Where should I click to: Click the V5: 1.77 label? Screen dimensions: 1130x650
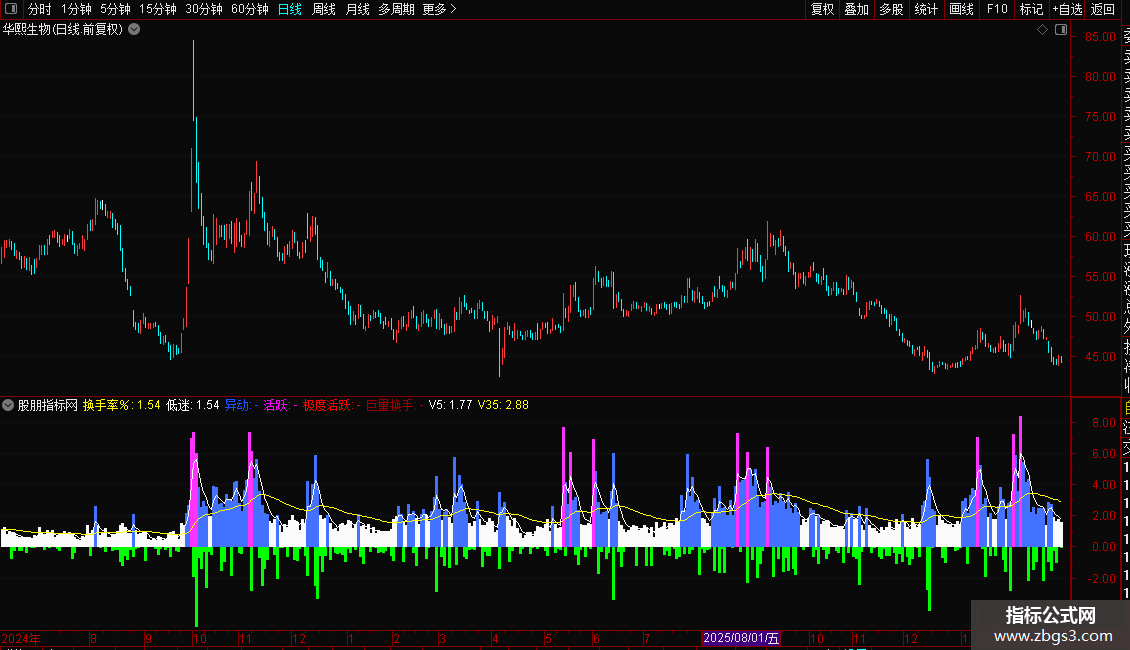pos(450,405)
